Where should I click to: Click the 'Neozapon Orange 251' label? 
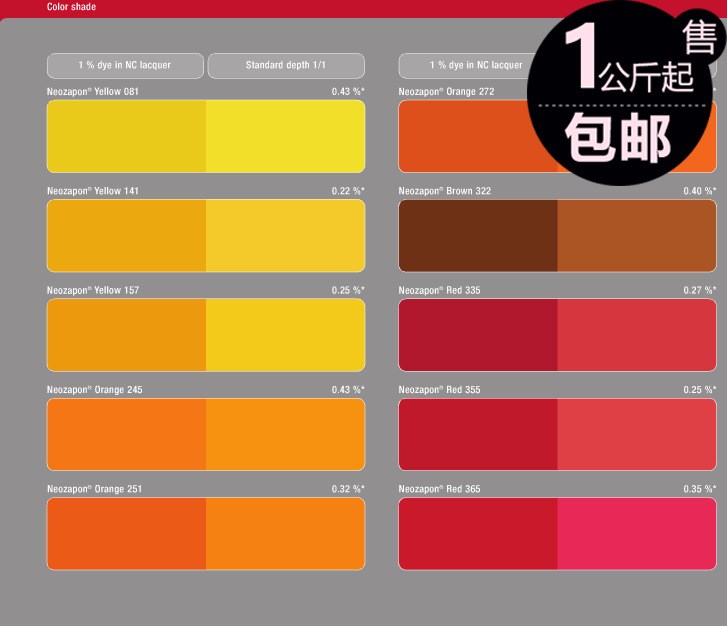coord(95,489)
